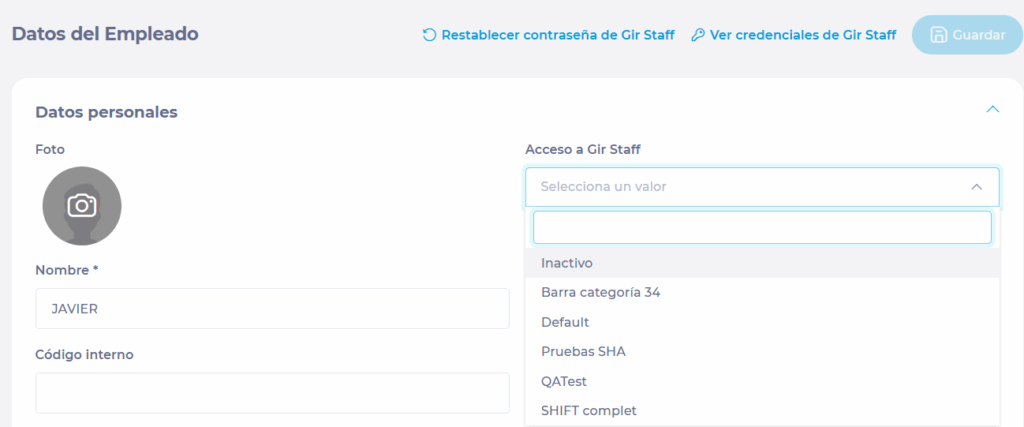Viewport: 1024px width, 427px height.
Task: Open 'Ver credenciales de Gir Staff' link
Action: (803, 35)
